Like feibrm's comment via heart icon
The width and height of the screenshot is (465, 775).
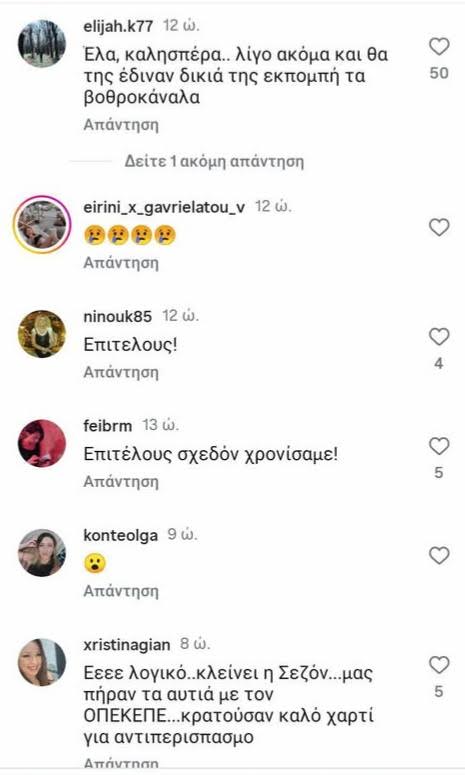439,446
